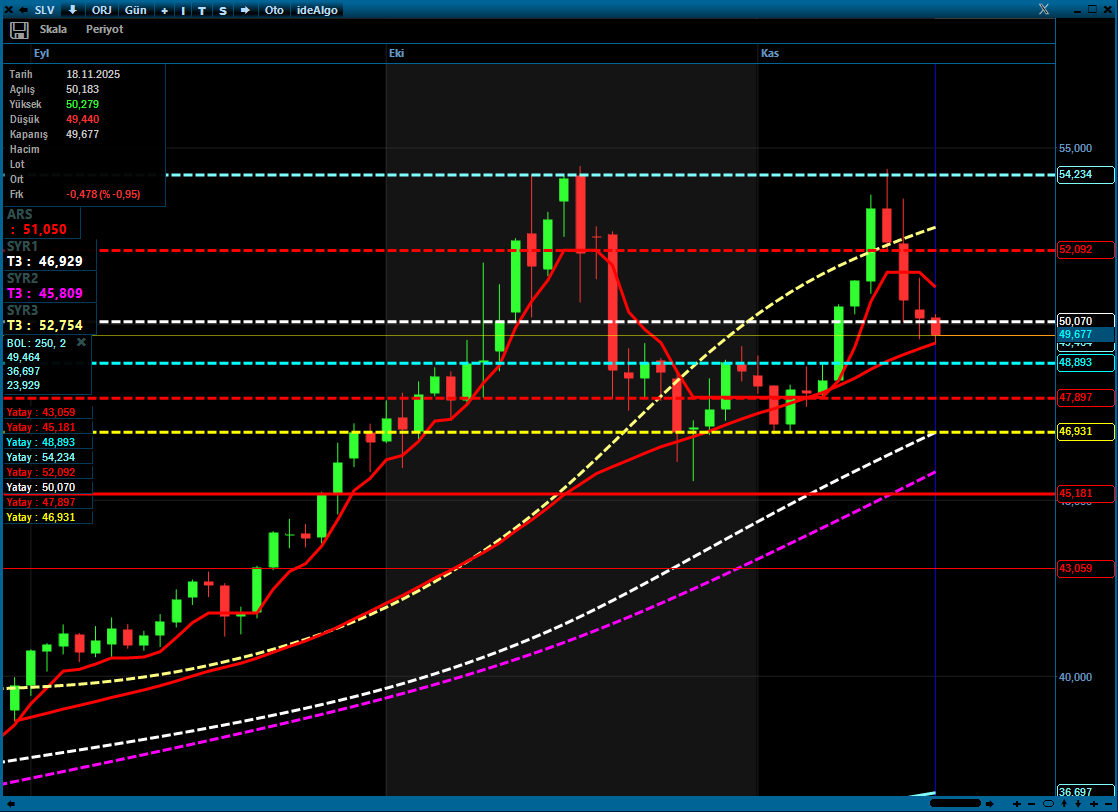Close the BOL: 250, 2 indicator
Image resolution: width=1118 pixels, height=812 pixels.
tap(81, 343)
